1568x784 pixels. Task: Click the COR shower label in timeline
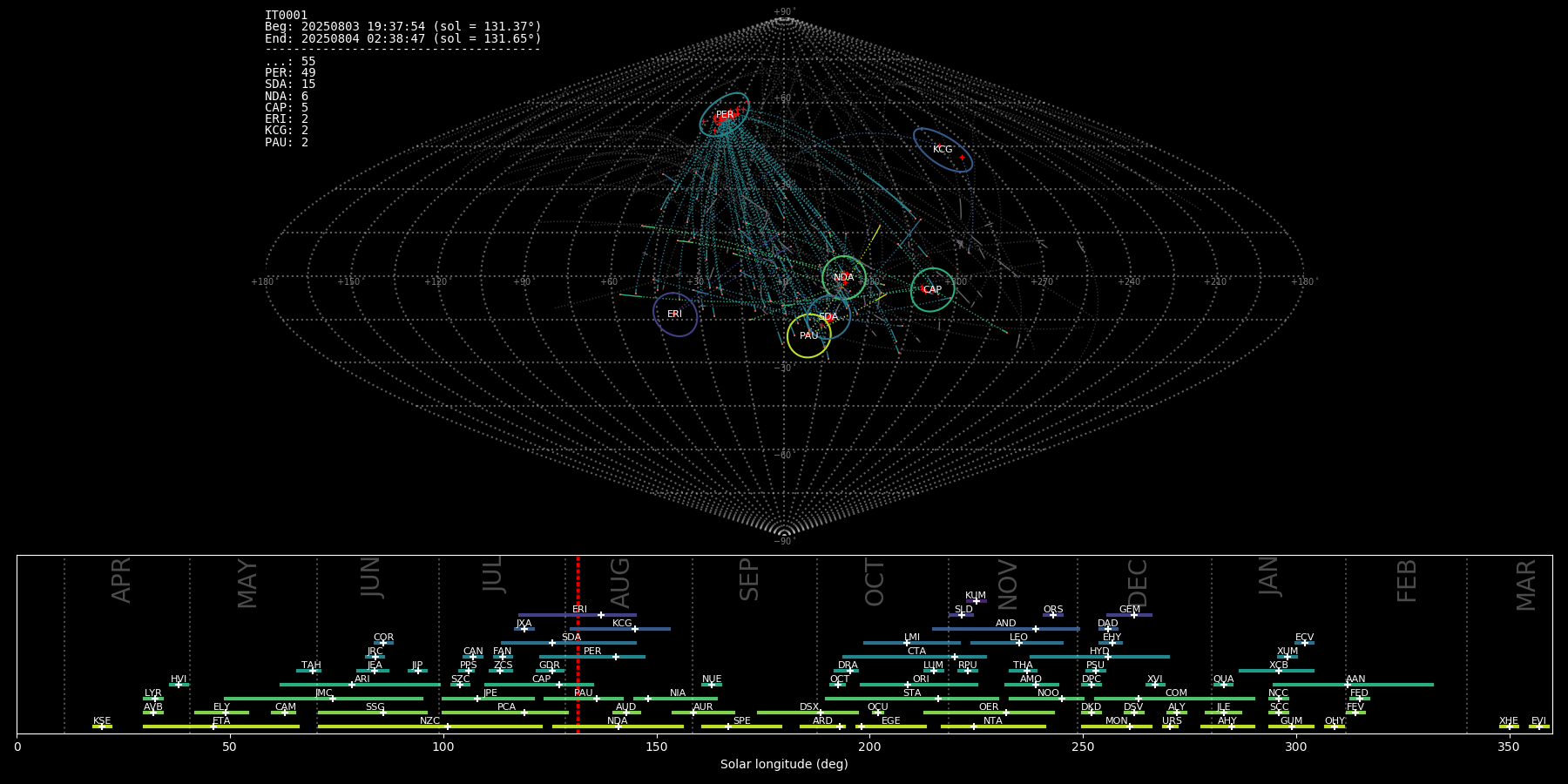(x=383, y=638)
